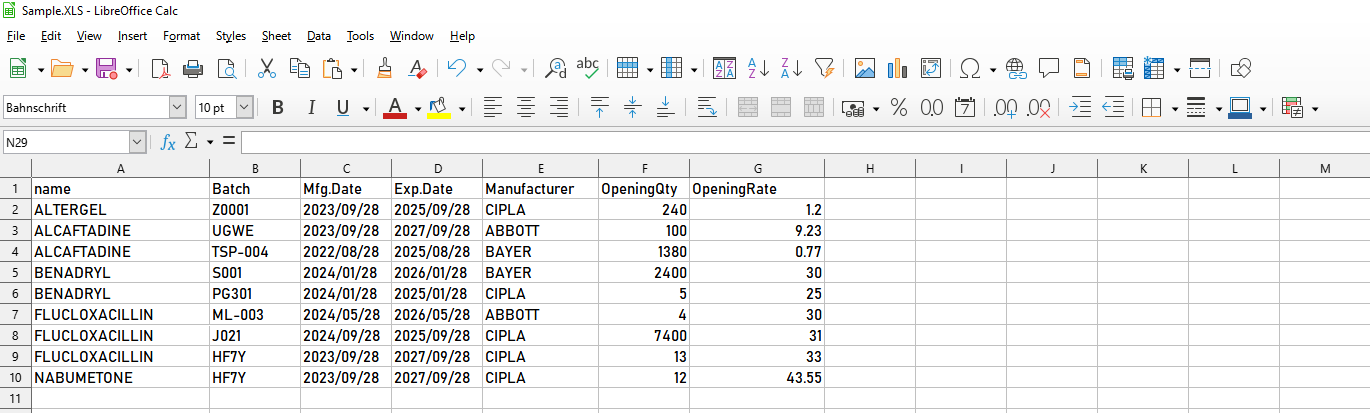
Task: Sort ascending A to Z
Action: pyautogui.click(x=758, y=68)
